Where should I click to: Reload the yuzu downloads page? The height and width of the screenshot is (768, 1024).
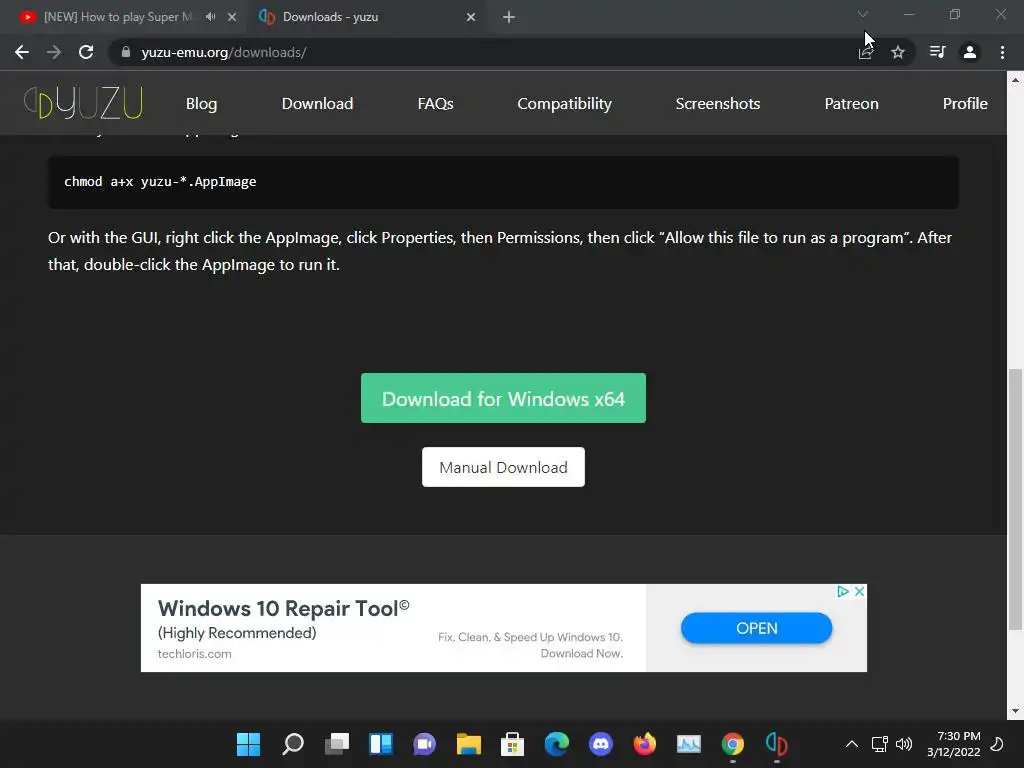click(86, 52)
